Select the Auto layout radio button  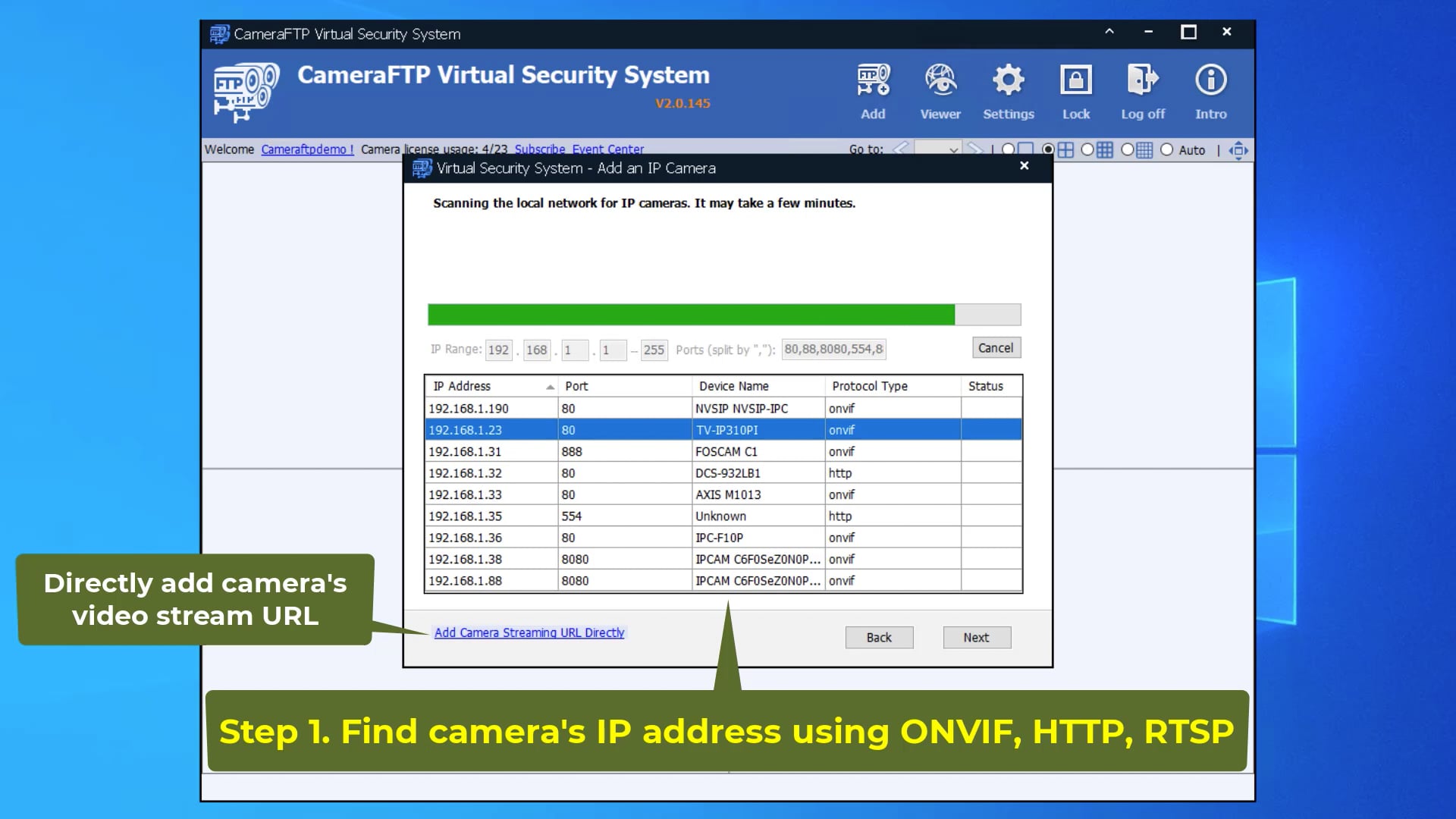[x=1167, y=149]
